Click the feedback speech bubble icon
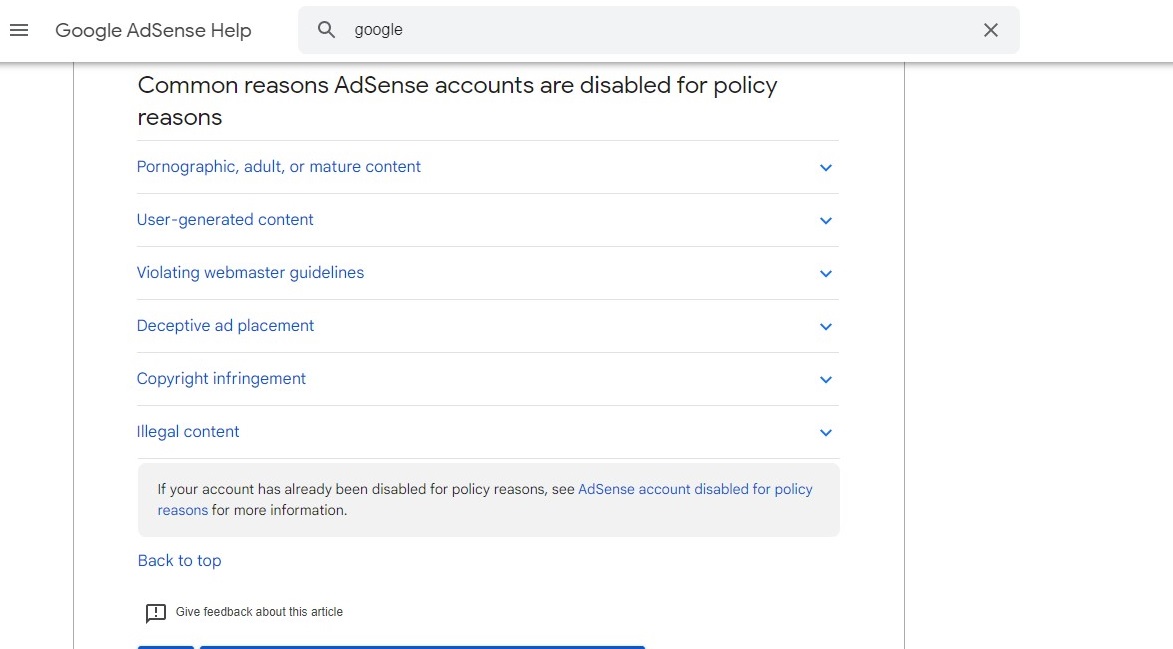 pos(156,613)
